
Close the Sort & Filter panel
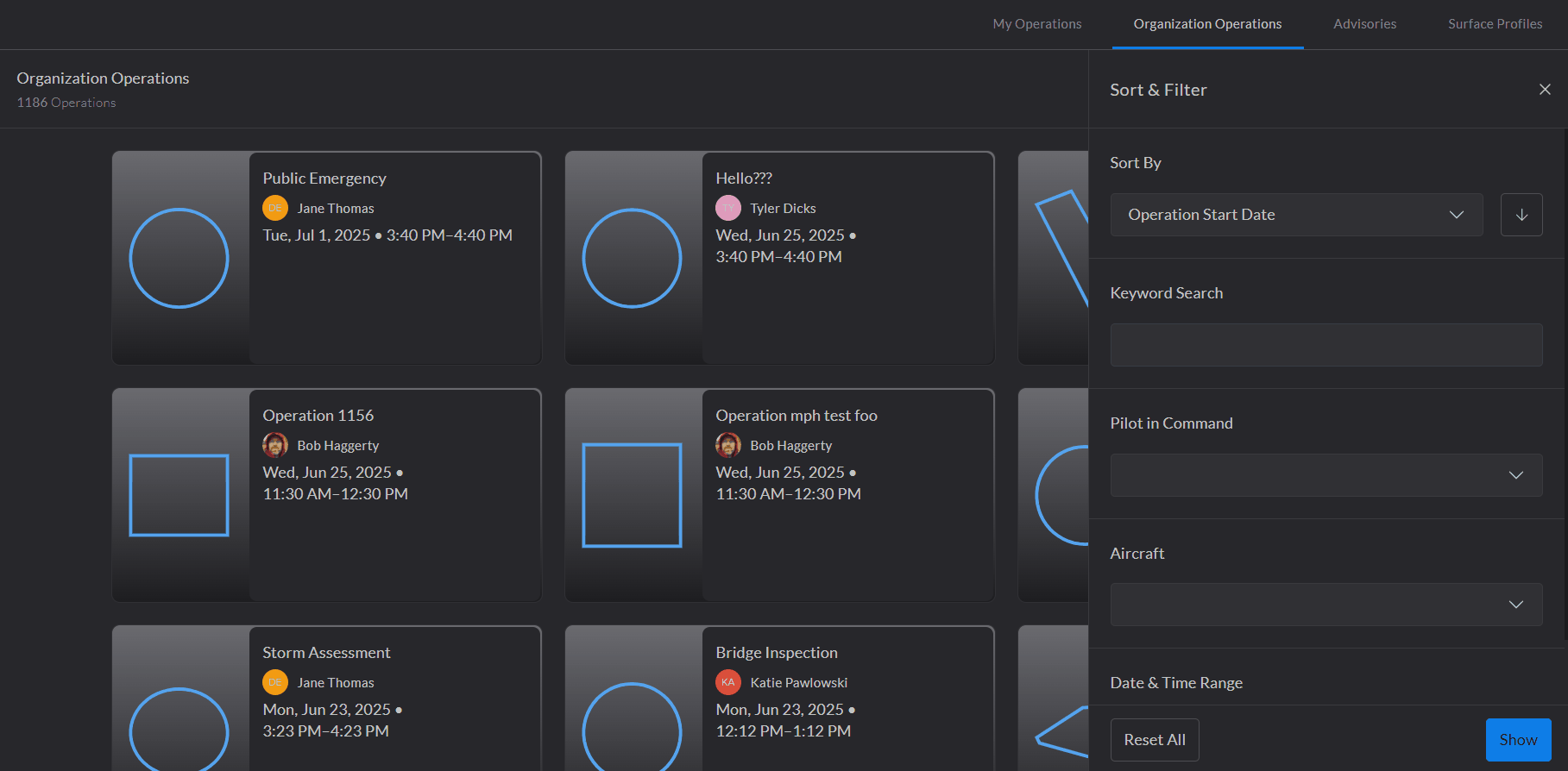coord(1545,90)
